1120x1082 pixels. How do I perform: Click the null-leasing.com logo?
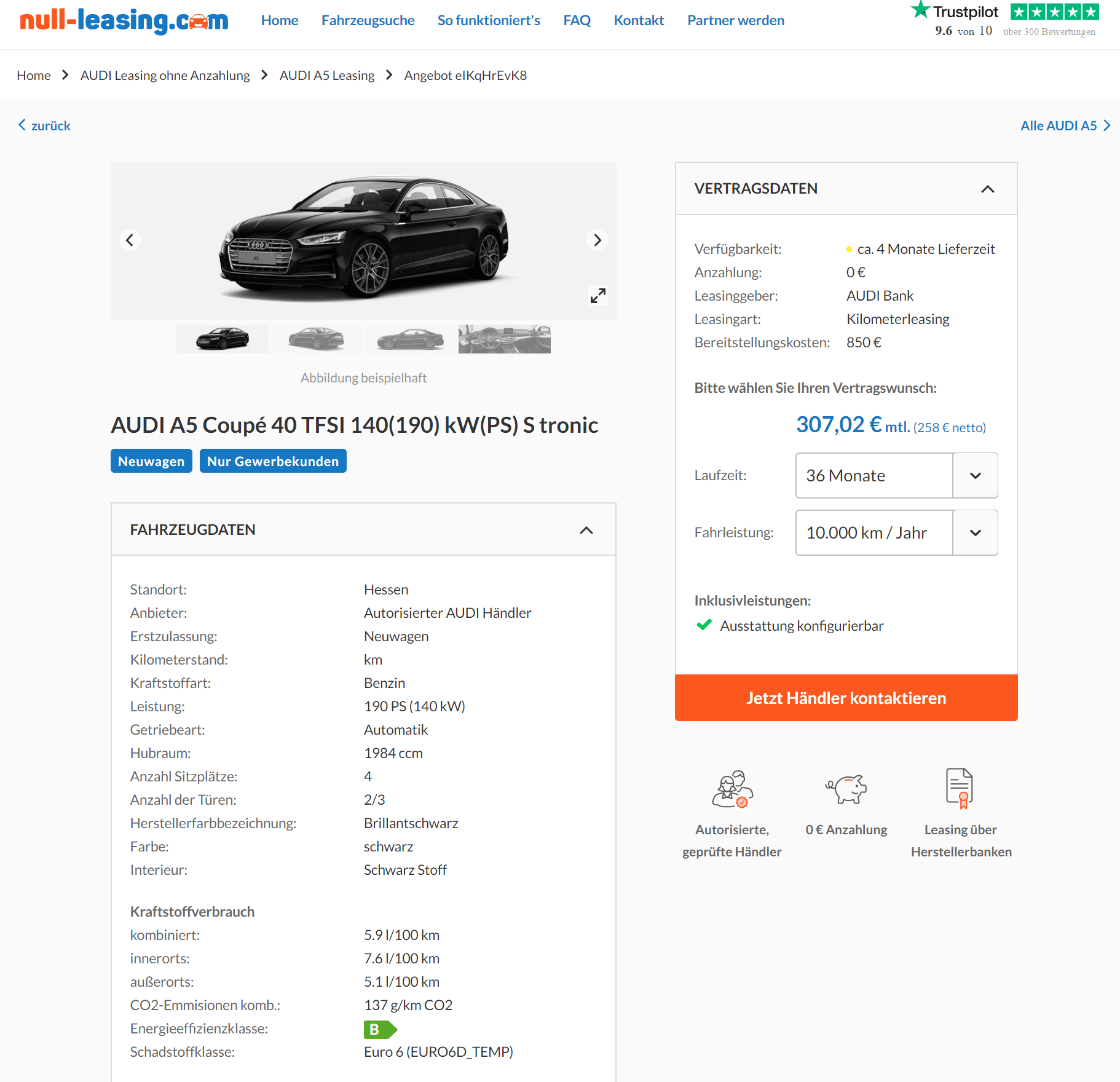(x=124, y=21)
